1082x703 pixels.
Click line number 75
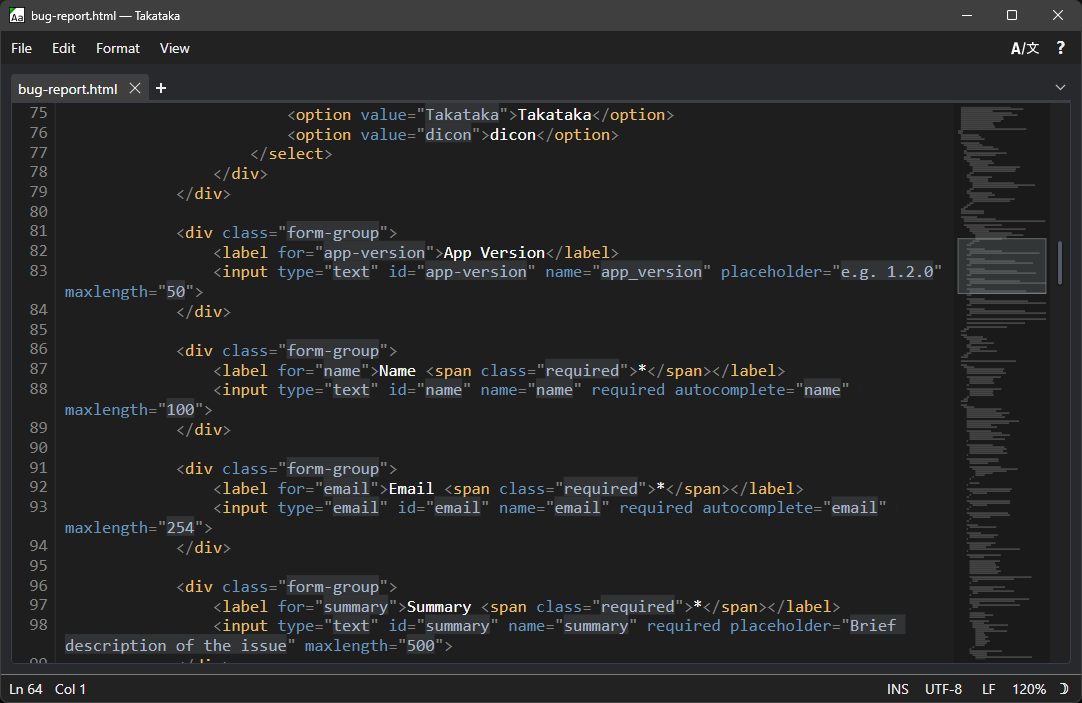[39, 112]
